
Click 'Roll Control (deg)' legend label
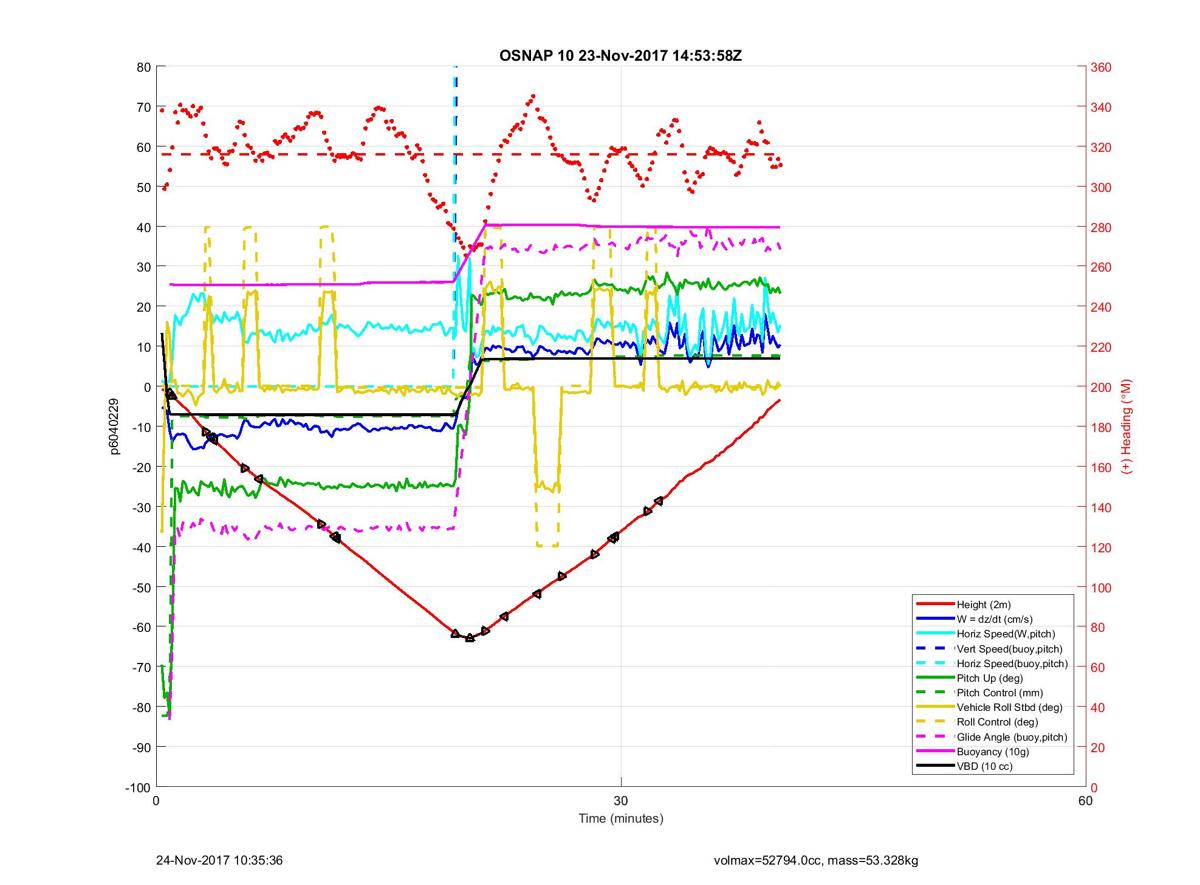[x=997, y=722]
